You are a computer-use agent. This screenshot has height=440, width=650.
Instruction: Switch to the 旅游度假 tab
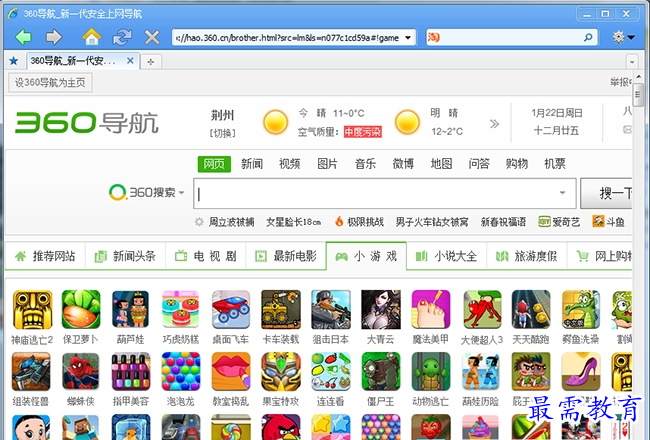527,256
